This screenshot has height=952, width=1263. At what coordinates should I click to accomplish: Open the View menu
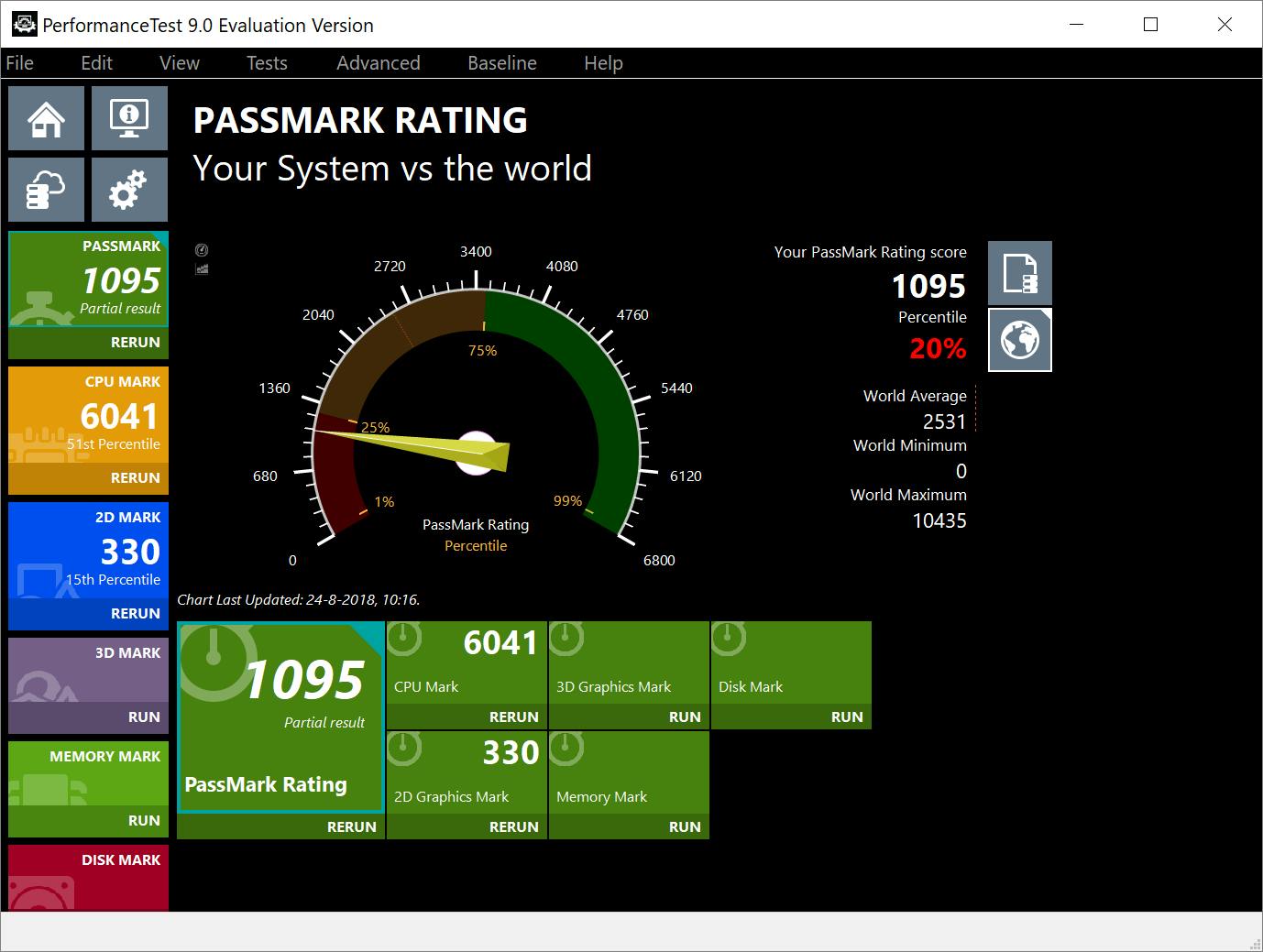pyautogui.click(x=180, y=63)
